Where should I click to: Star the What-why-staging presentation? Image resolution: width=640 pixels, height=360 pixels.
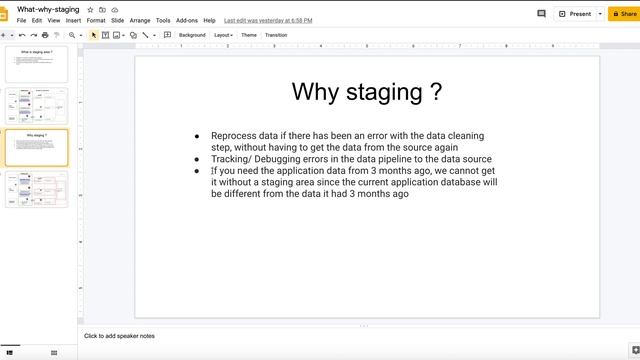point(90,10)
